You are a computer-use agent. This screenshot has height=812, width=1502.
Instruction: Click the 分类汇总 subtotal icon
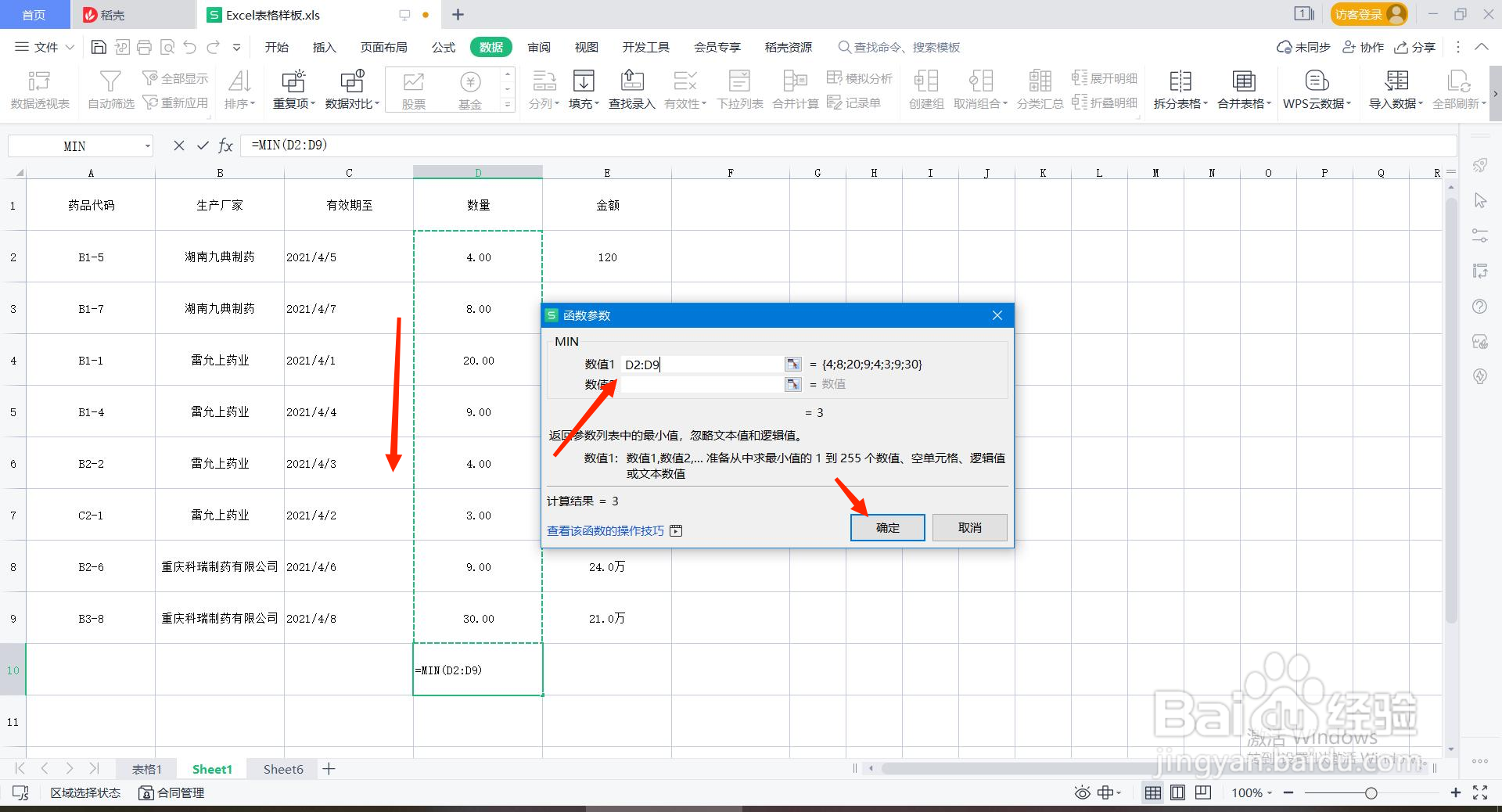coord(1040,81)
